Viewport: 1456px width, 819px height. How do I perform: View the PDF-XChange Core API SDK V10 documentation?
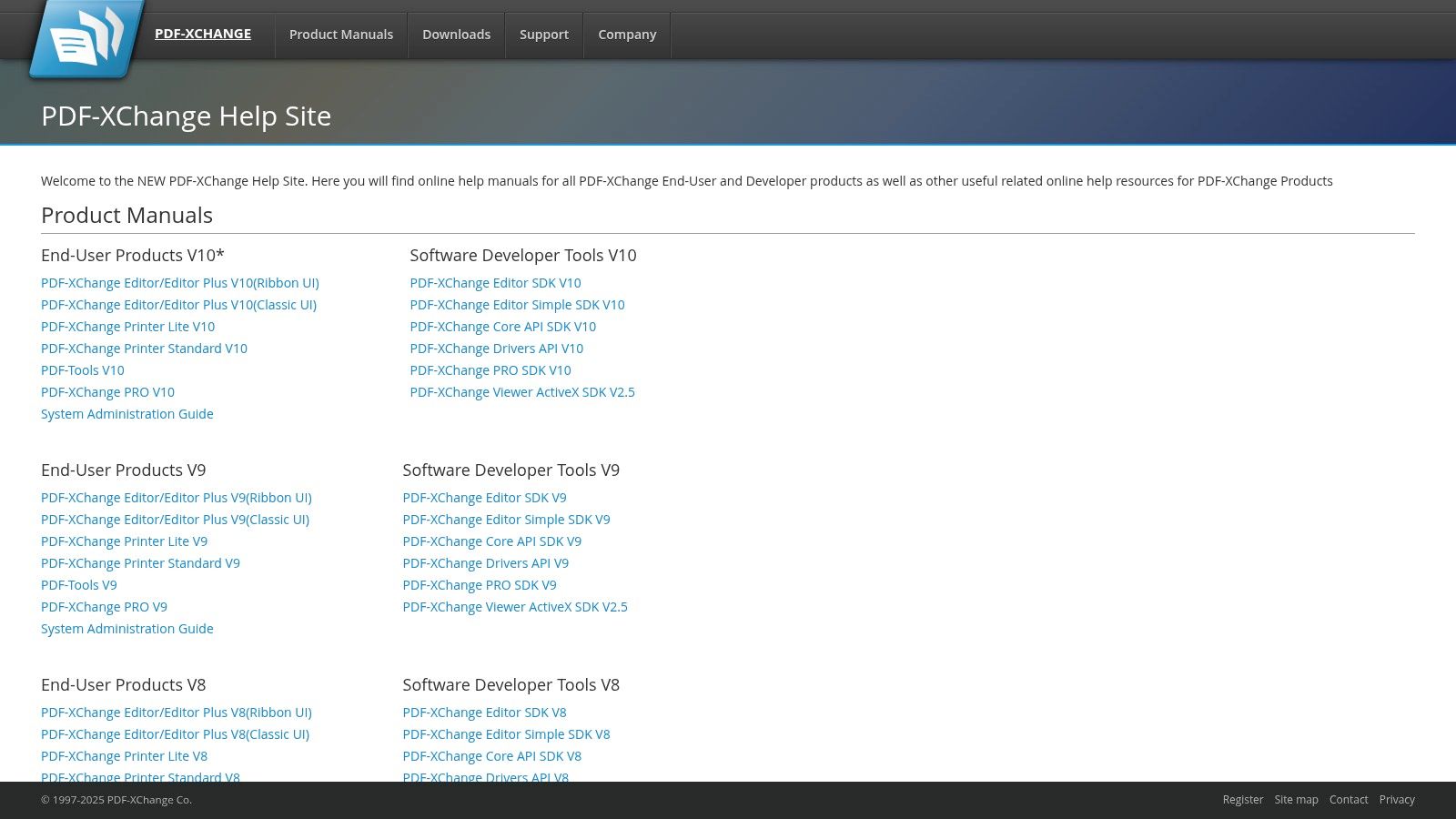(x=502, y=327)
